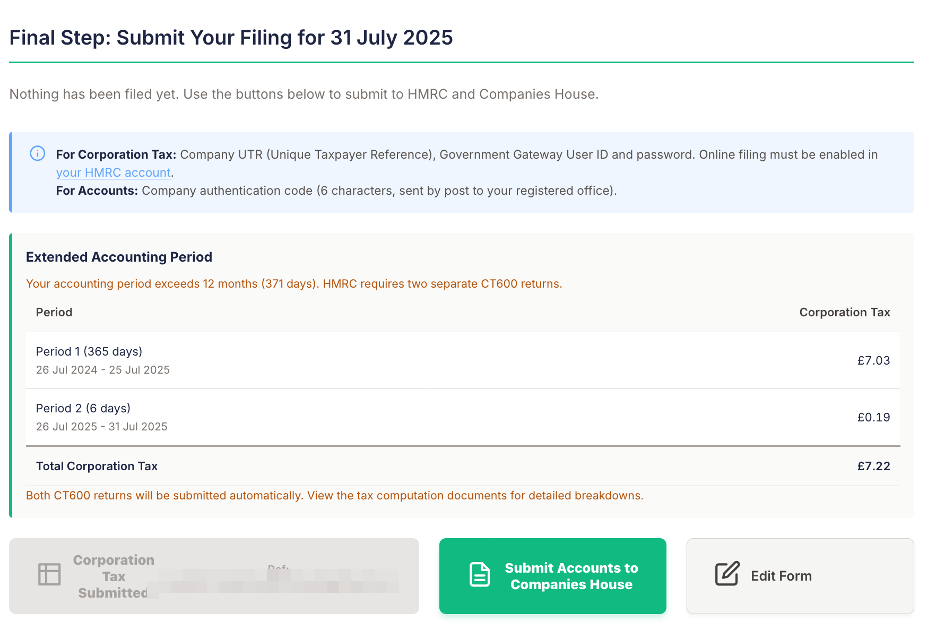The image size is (936, 640).
Task: Click the Corporation Tax column header
Action: 844,312
